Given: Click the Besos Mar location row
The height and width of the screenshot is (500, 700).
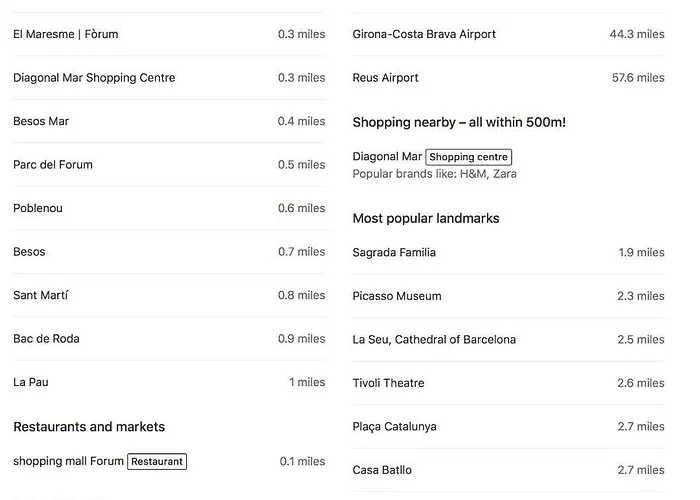Looking at the screenshot, I should pos(169,121).
